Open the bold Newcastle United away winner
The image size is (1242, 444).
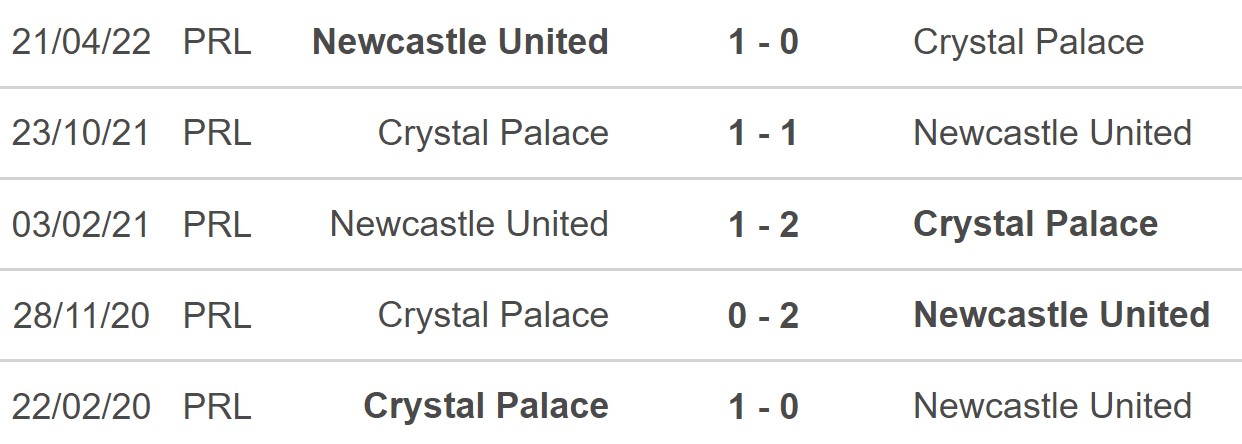1061,315
